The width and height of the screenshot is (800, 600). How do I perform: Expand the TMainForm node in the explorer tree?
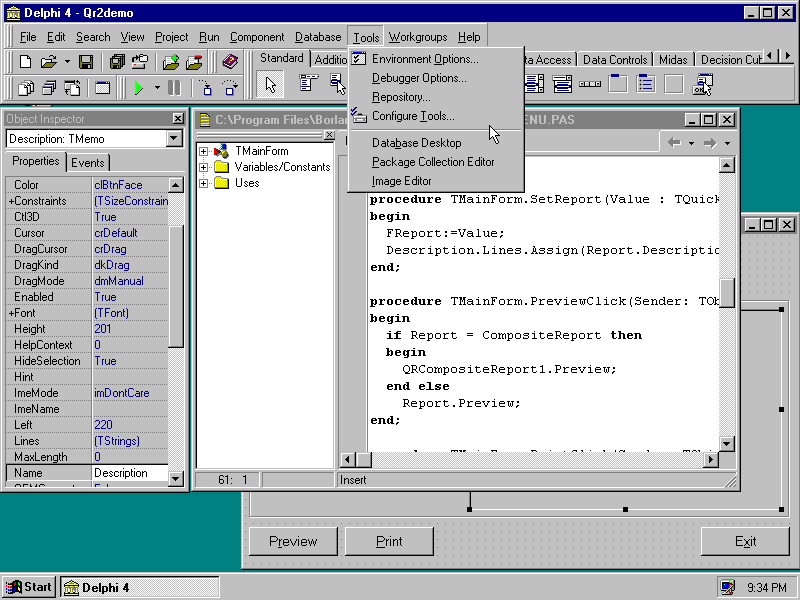(203, 150)
